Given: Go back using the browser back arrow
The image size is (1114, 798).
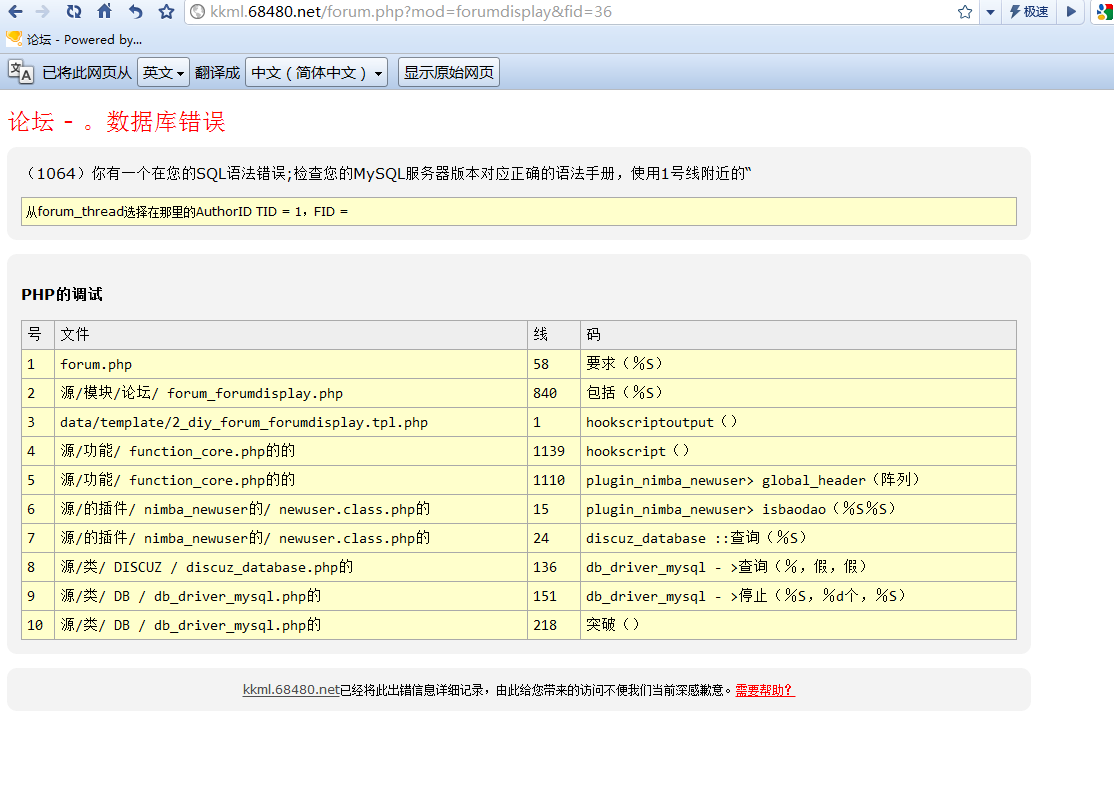Looking at the screenshot, I should [x=15, y=11].
